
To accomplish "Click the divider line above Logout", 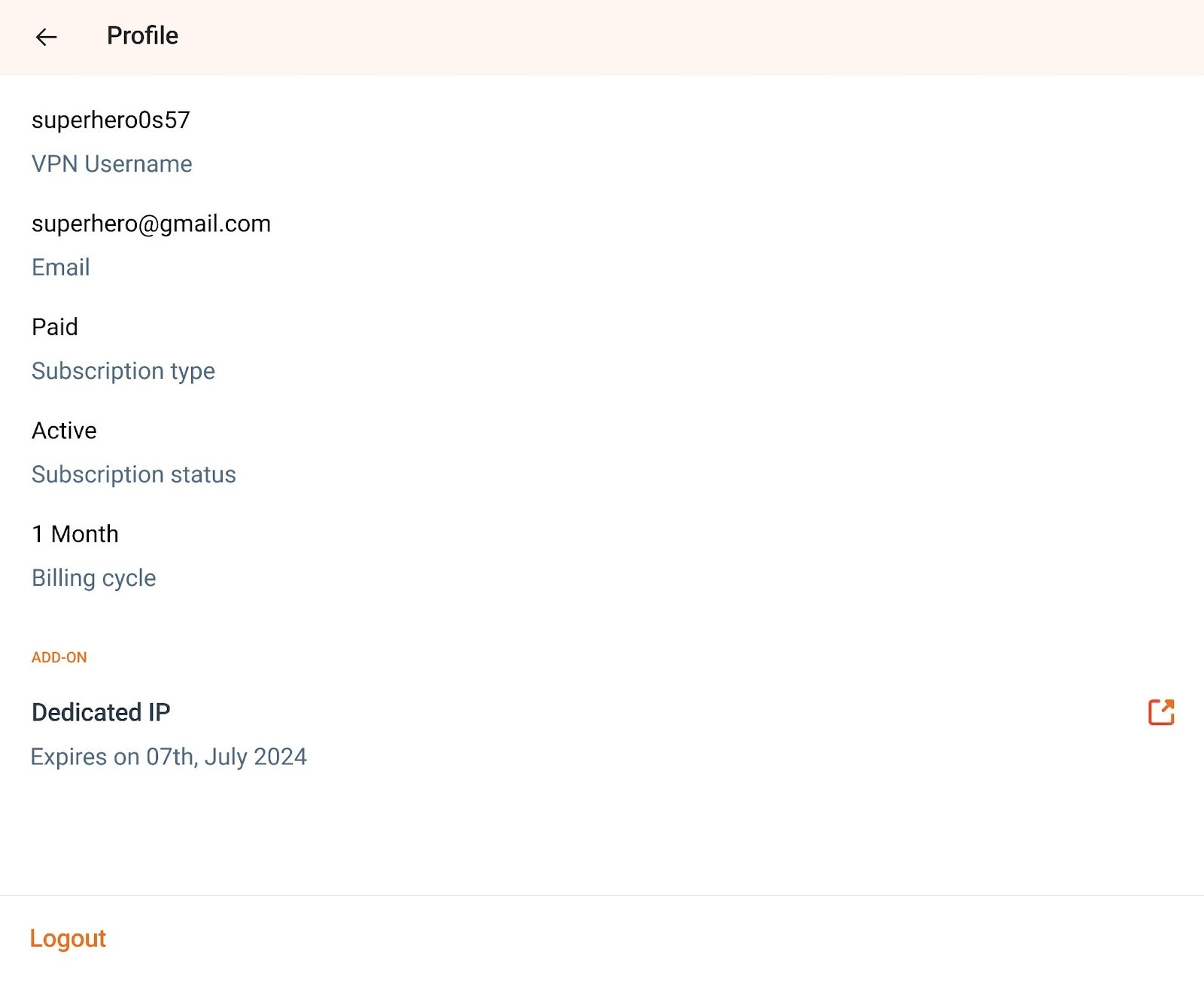I will click(602, 895).
